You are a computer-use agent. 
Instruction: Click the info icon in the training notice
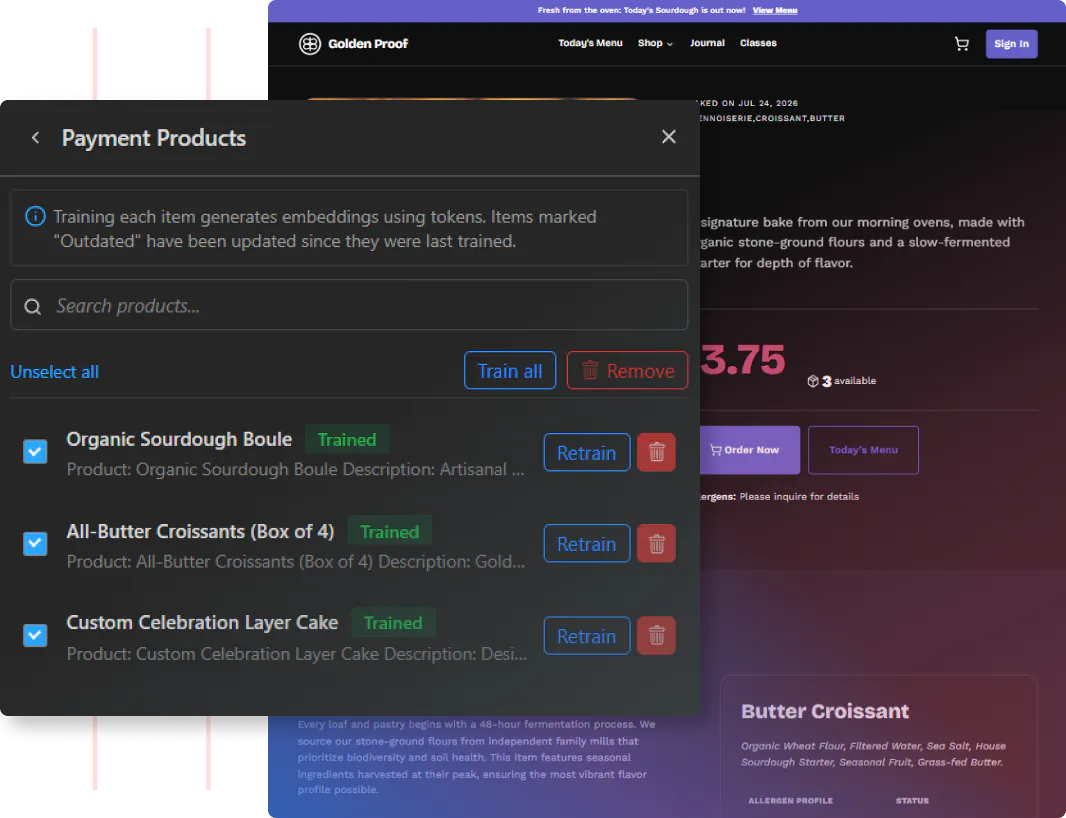(35, 216)
